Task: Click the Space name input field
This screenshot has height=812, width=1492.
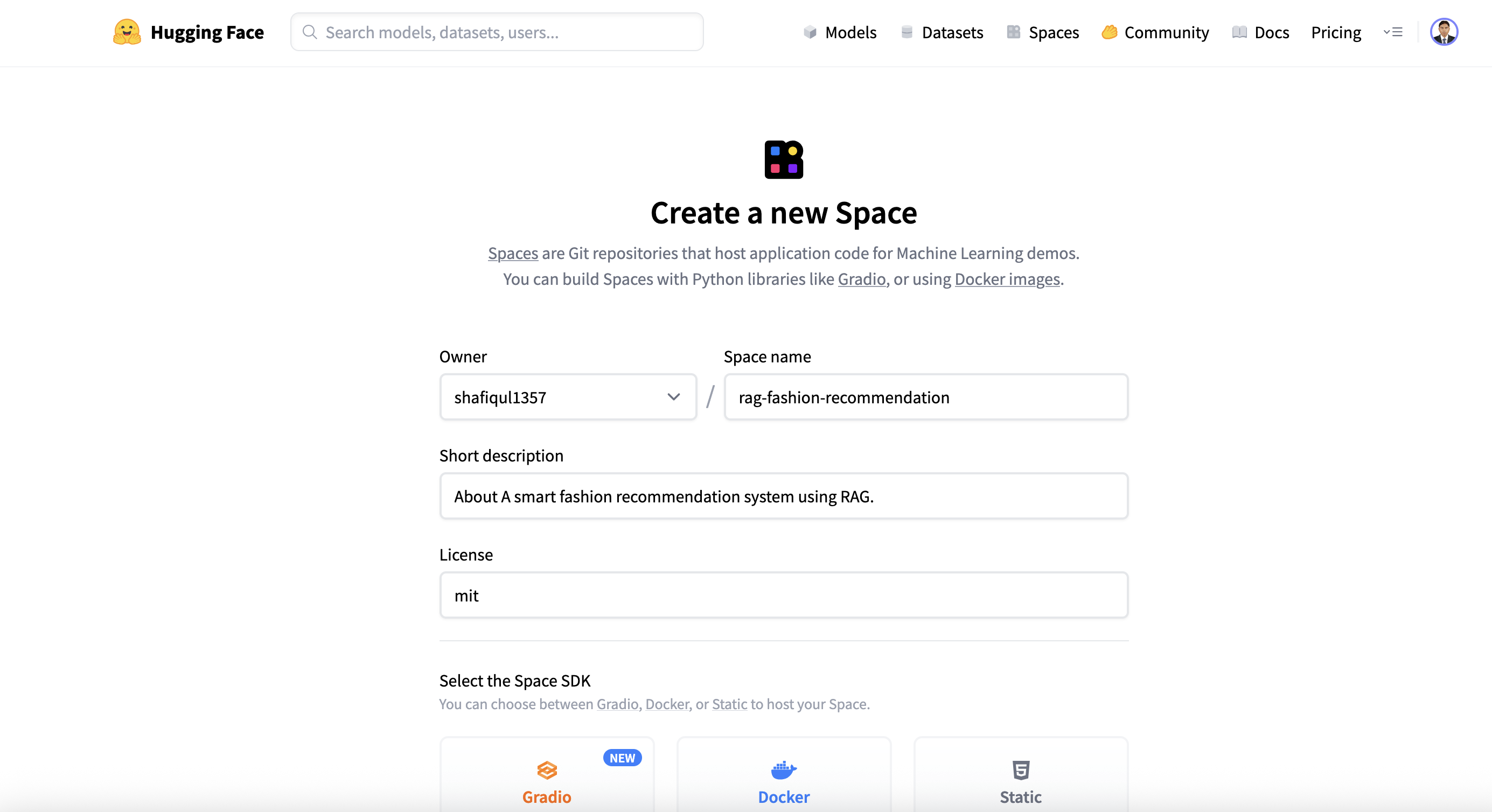Action: click(x=925, y=397)
